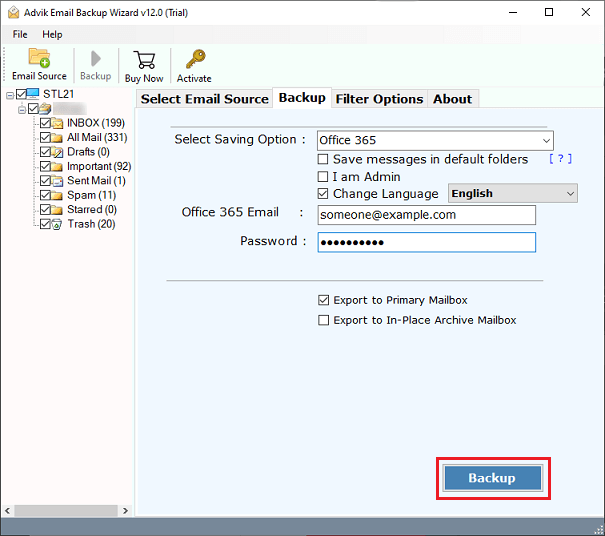Click the [ ? ] help link
Viewport: 605px width, 536px height.
pos(561,159)
